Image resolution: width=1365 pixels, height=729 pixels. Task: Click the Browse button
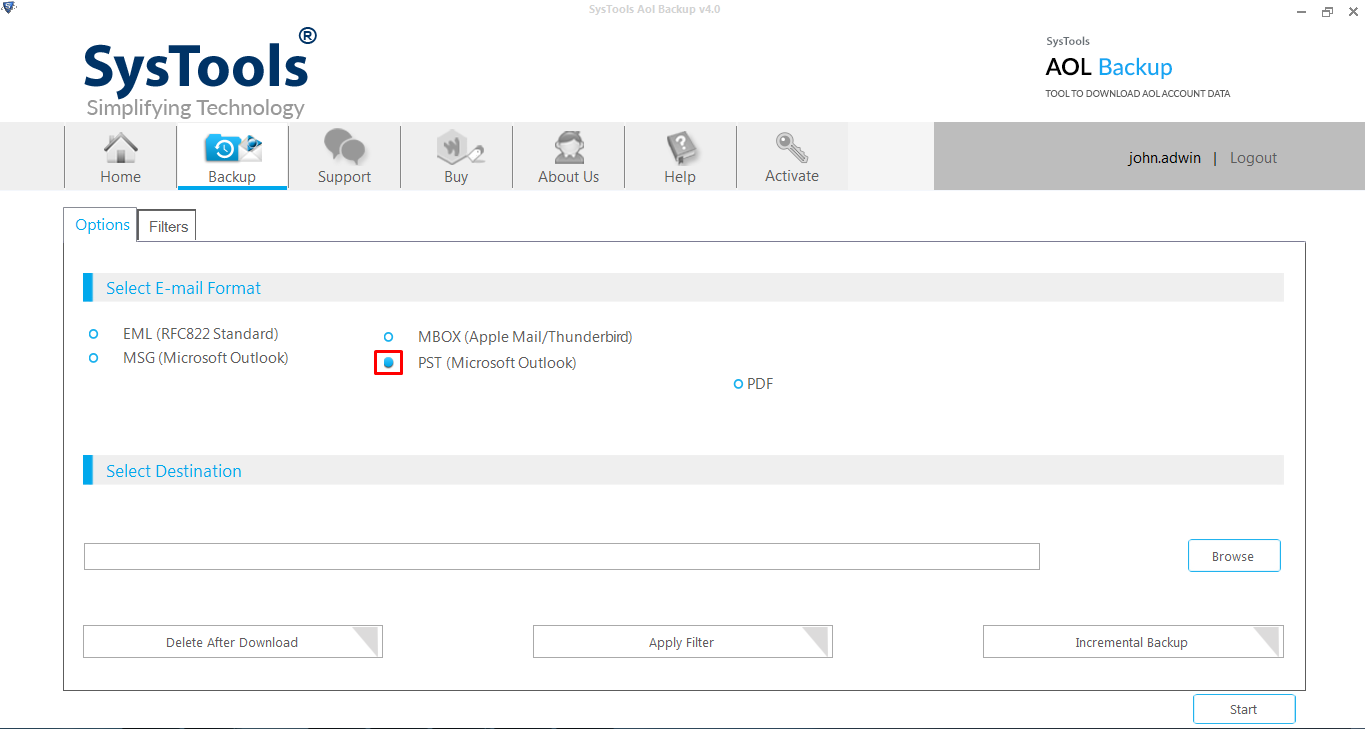[1234, 556]
